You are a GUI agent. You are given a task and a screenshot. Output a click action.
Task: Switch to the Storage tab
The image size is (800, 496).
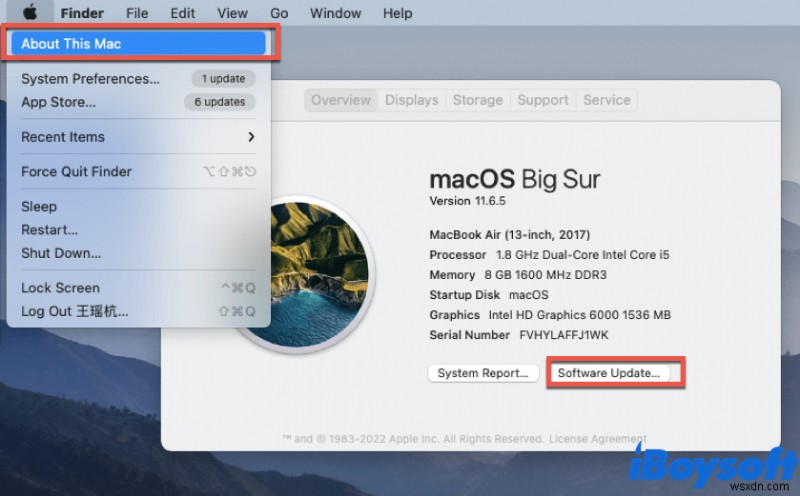point(478,100)
